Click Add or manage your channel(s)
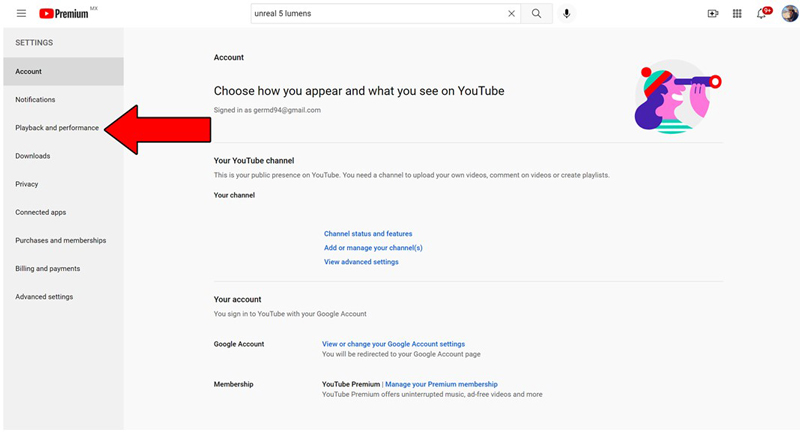The height and width of the screenshot is (434, 800). click(x=373, y=248)
